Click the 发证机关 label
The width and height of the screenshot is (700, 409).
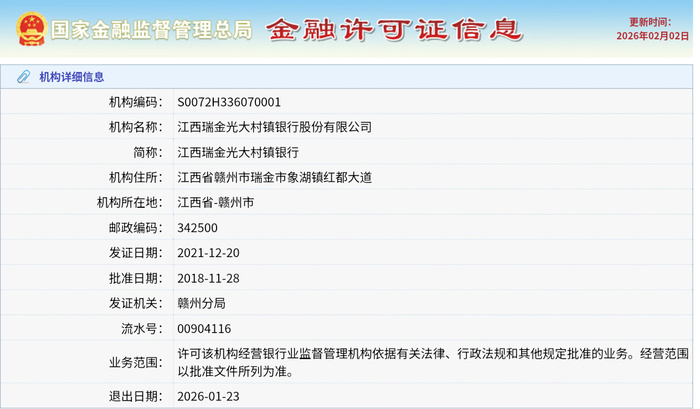(x=136, y=304)
